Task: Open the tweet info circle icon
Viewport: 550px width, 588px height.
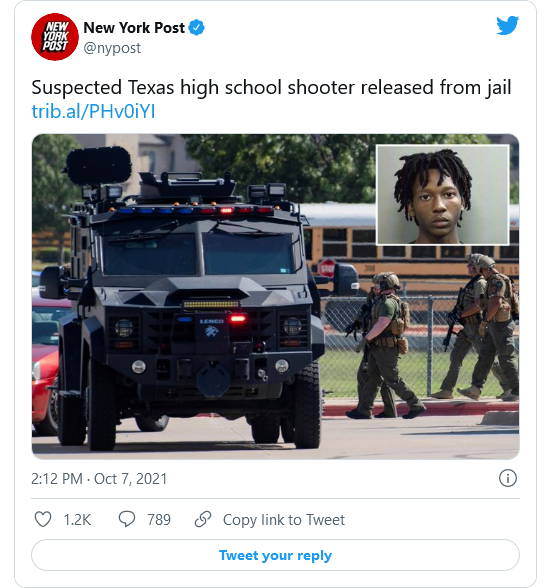Action: pos(508,478)
